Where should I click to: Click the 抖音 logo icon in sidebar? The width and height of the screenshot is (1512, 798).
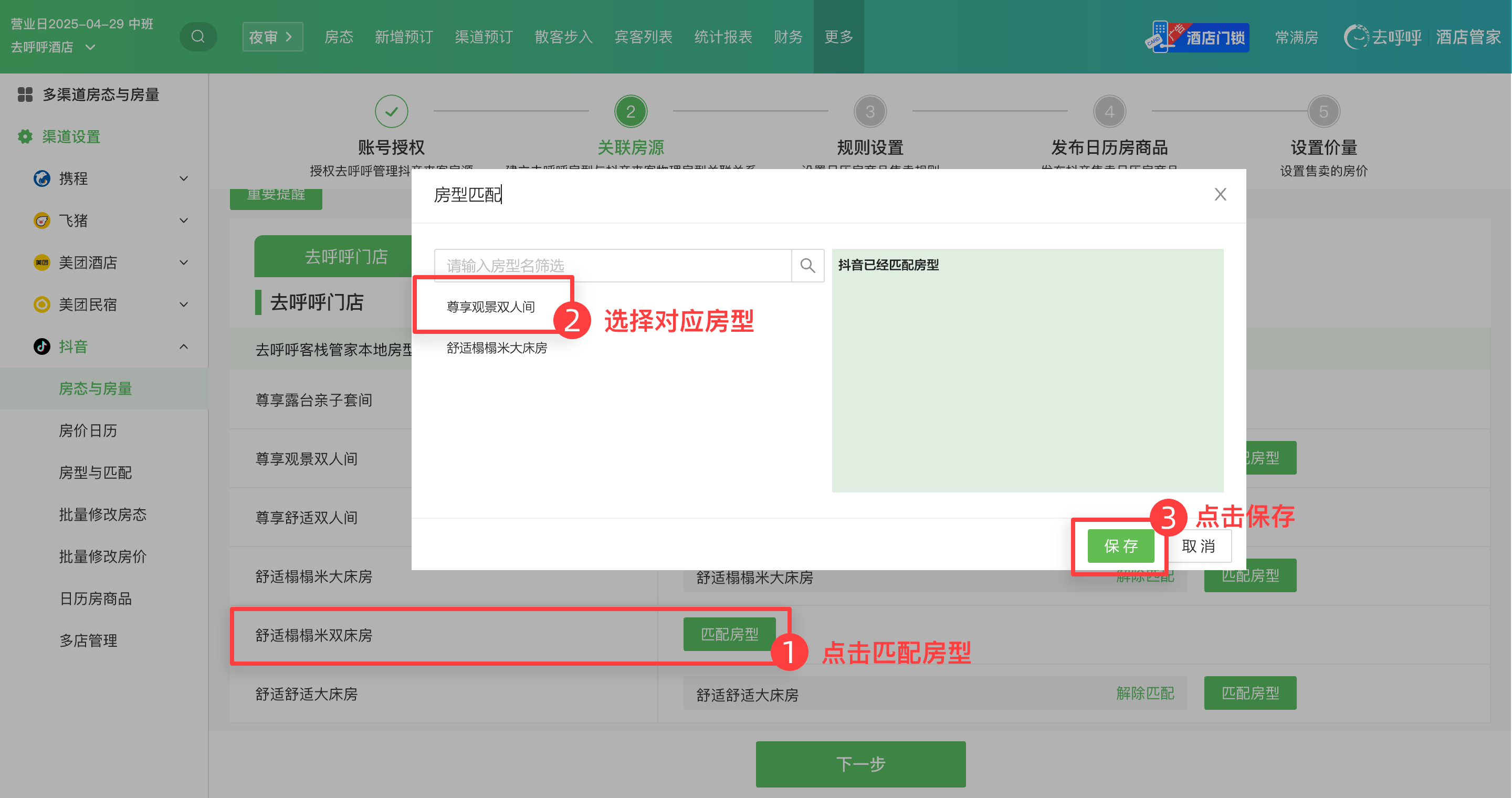[41, 346]
